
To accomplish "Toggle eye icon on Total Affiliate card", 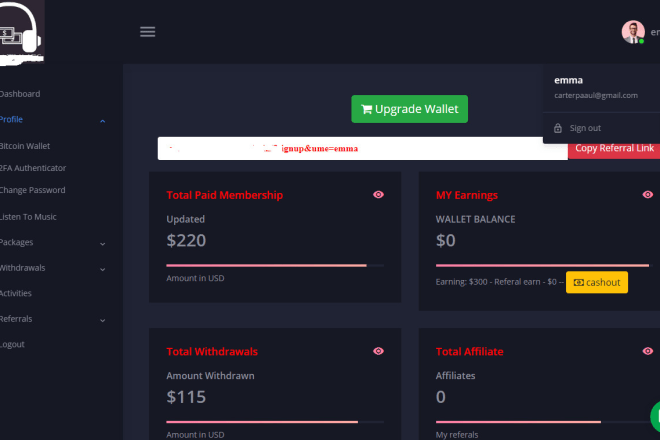I will [x=647, y=351].
